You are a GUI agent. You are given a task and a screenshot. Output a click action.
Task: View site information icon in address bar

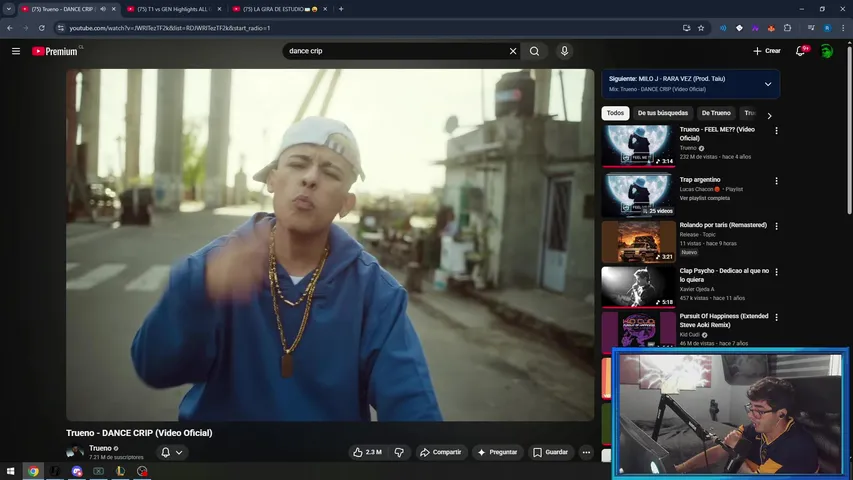click(x=60, y=28)
